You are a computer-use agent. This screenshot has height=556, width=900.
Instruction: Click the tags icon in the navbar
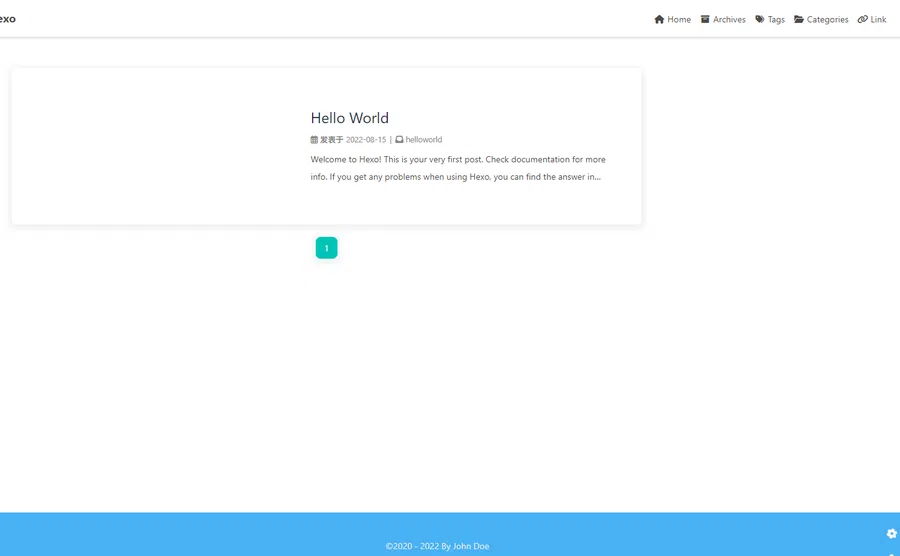[x=760, y=20]
